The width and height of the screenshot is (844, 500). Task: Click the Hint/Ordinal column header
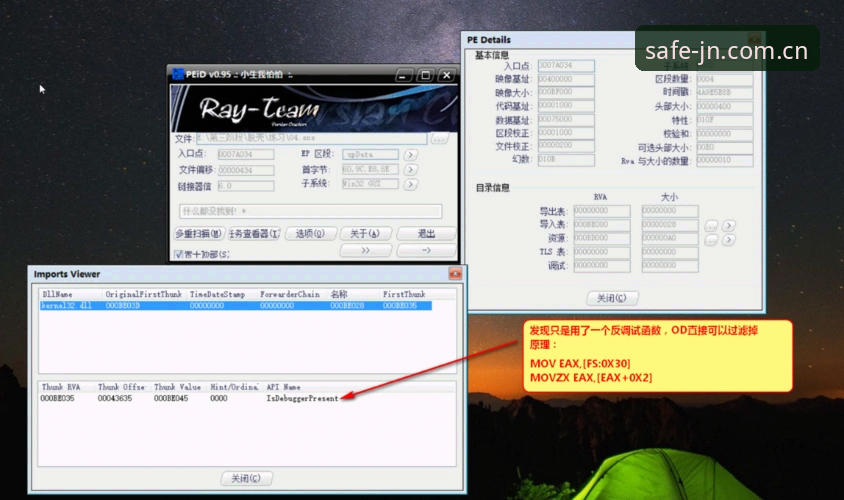(x=234, y=387)
